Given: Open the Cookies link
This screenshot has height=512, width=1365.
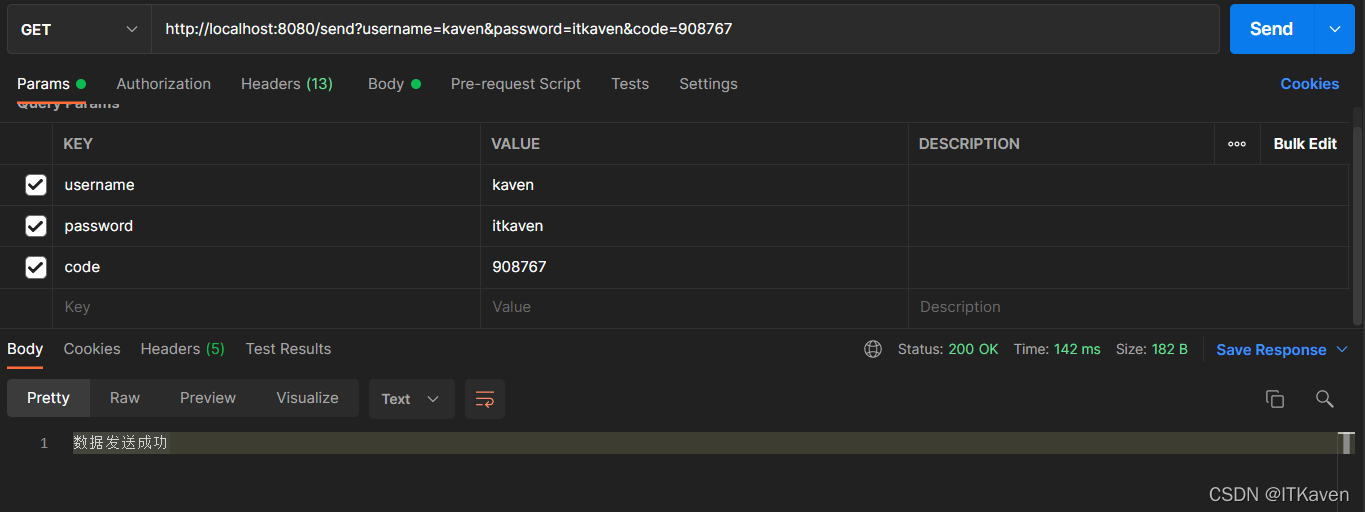Looking at the screenshot, I should (1309, 84).
